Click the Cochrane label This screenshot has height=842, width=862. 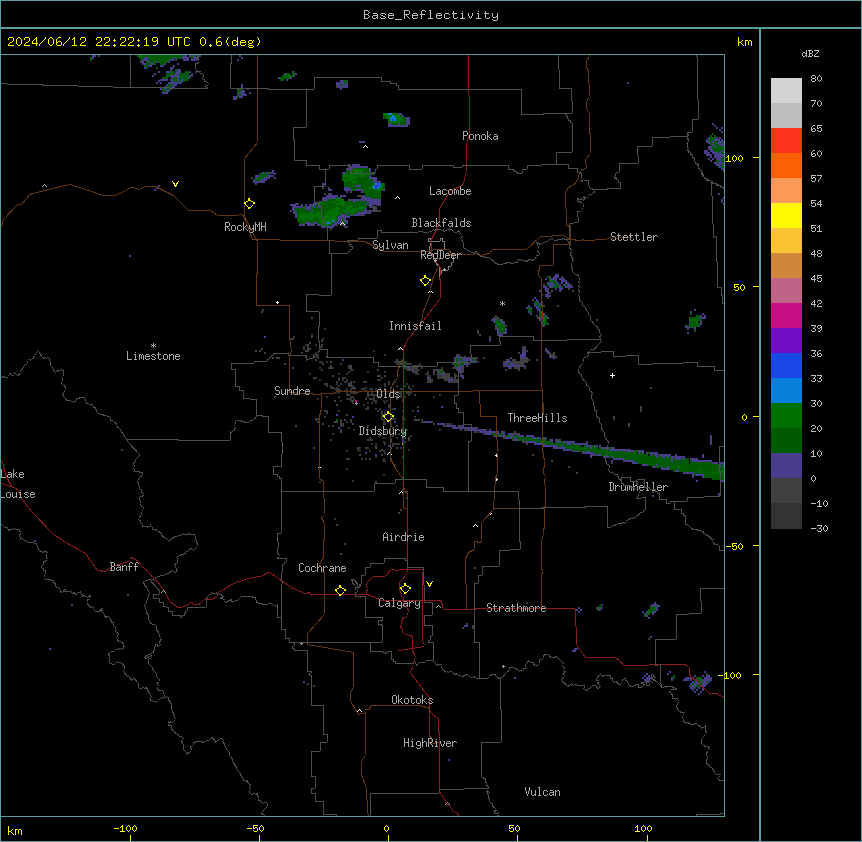[322, 568]
